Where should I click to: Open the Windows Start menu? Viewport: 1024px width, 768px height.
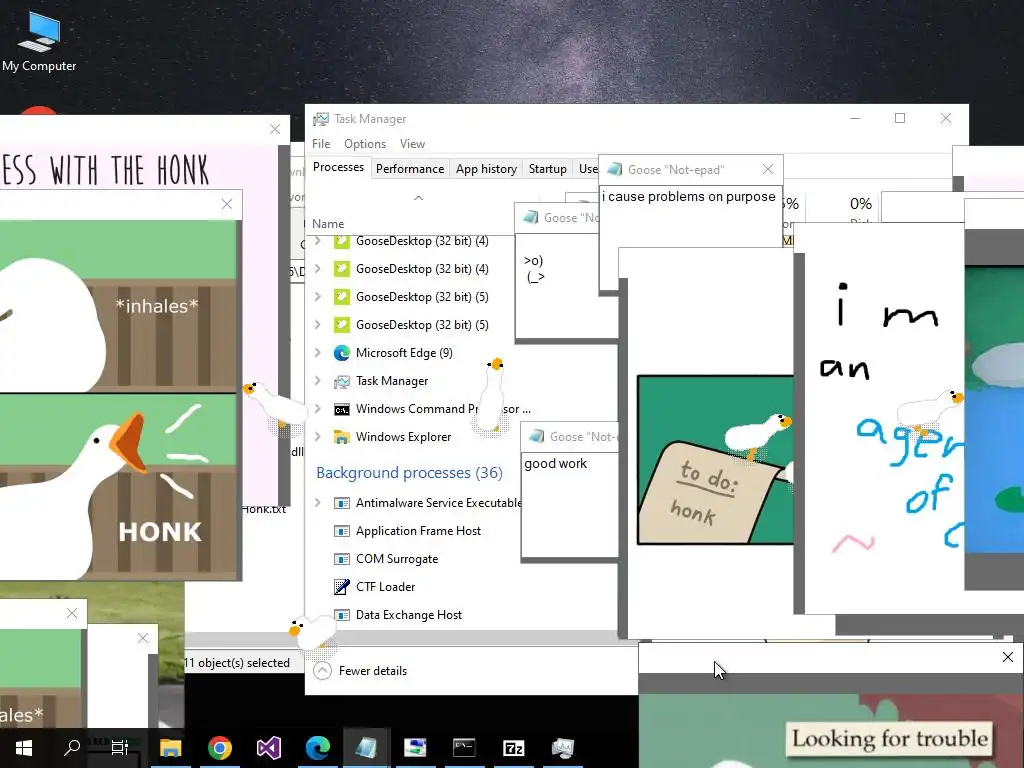point(24,748)
